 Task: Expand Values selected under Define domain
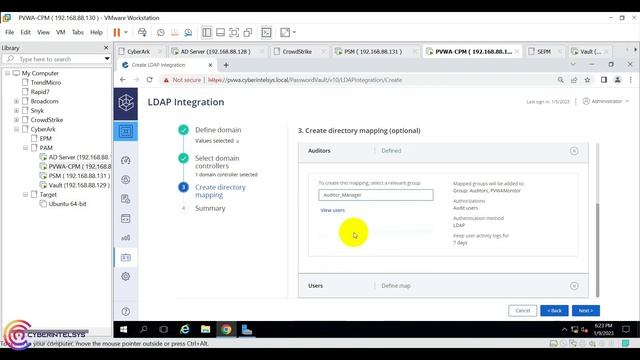coord(217,141)
